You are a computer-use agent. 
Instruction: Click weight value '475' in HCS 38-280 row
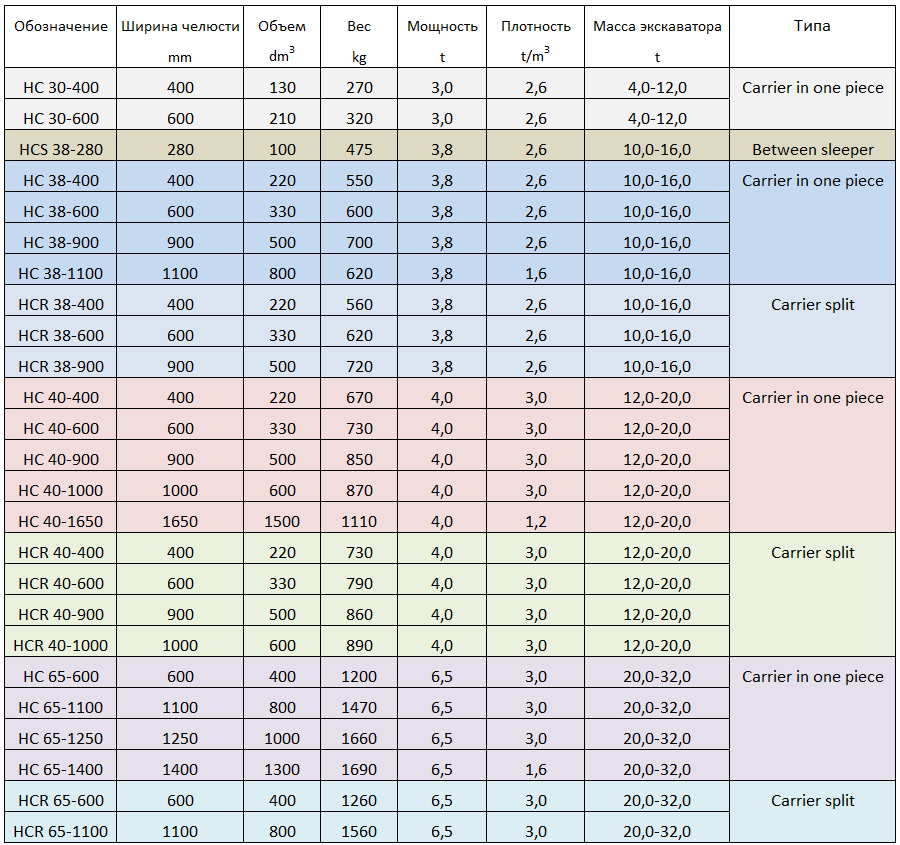[359, 149]
